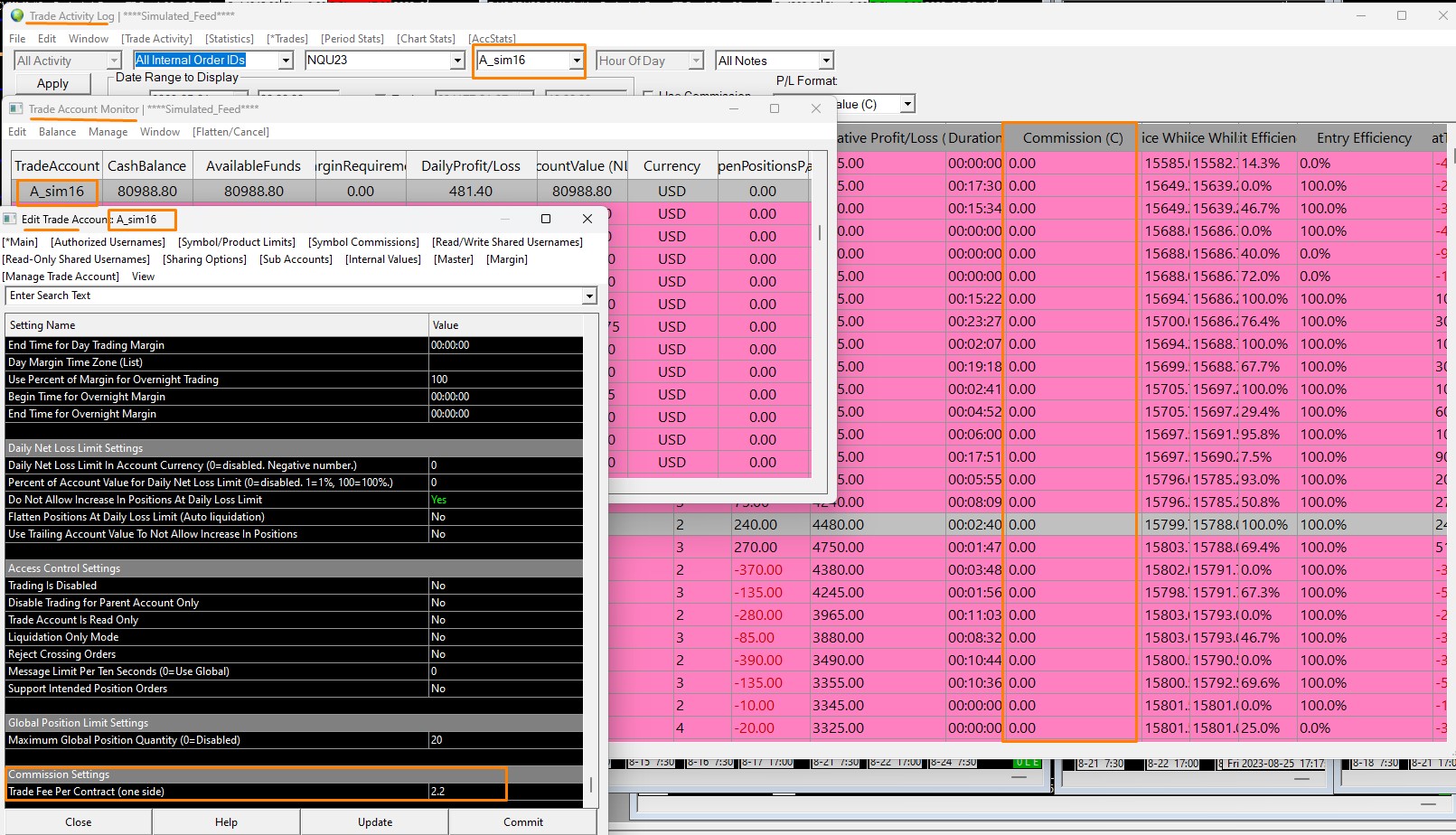Open the [Flatten/Cancel] menu
1456x835 pixels.
click(x=230, y=132)
